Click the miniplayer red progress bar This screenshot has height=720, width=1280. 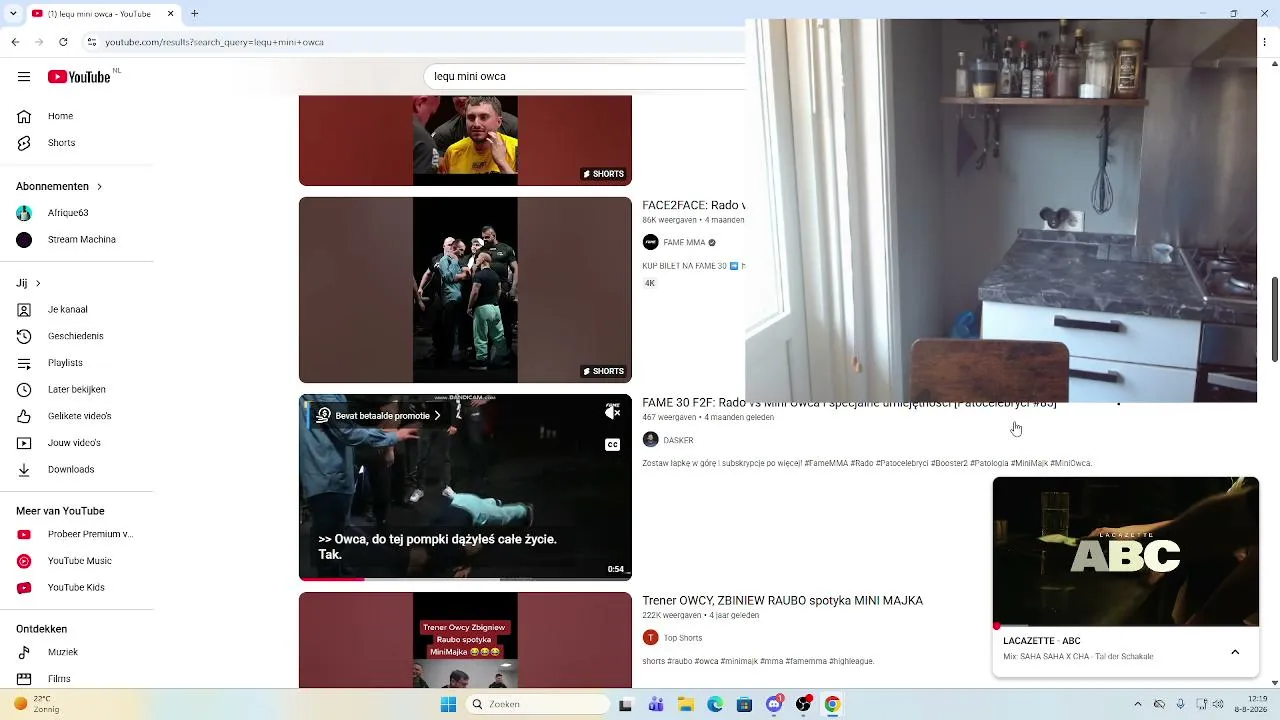(1126, 626)
